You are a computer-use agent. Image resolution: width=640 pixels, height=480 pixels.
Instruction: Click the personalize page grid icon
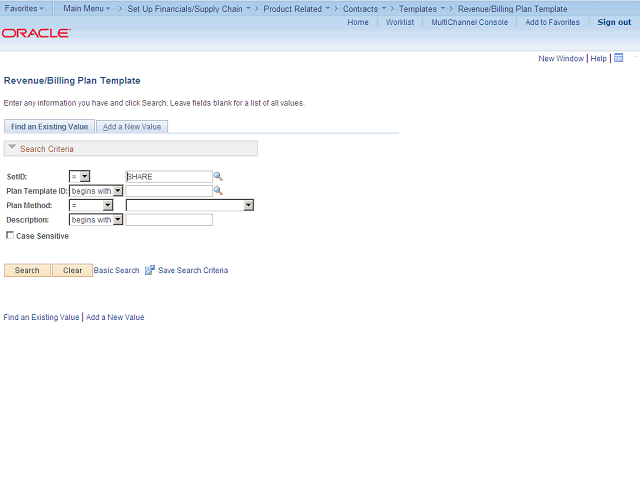[x=618, y=58]
